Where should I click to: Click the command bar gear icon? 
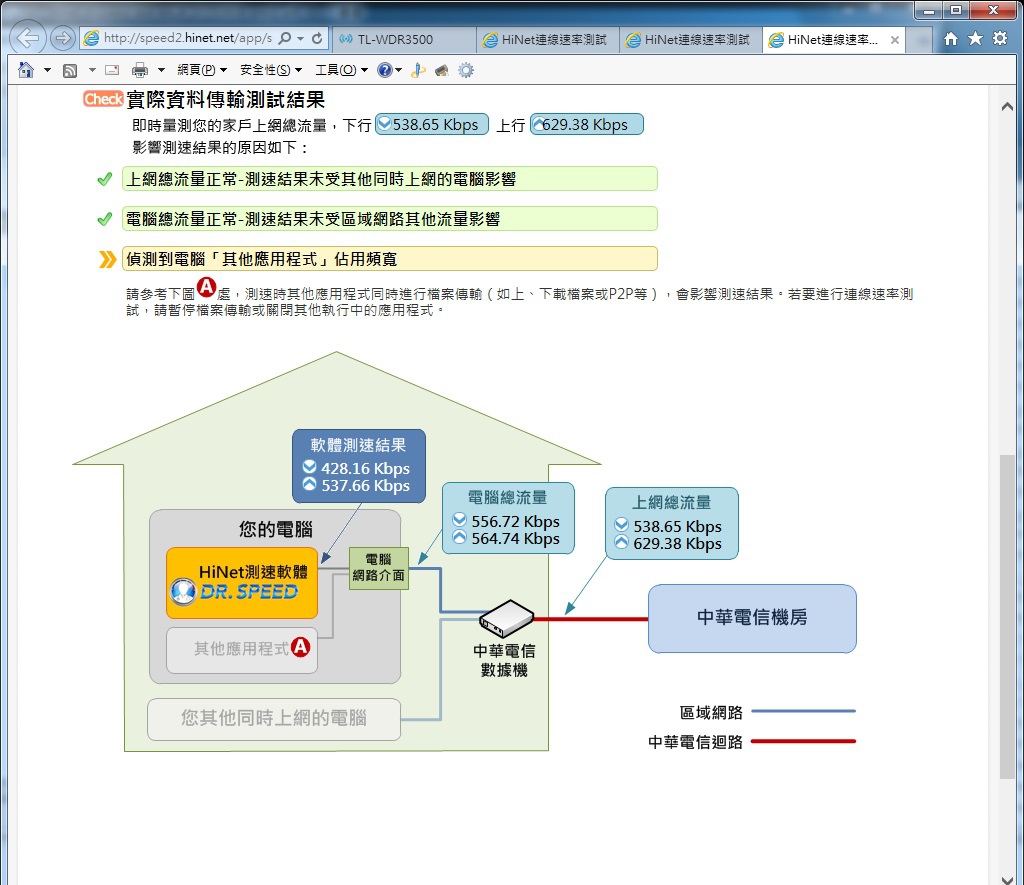(466, 70)
